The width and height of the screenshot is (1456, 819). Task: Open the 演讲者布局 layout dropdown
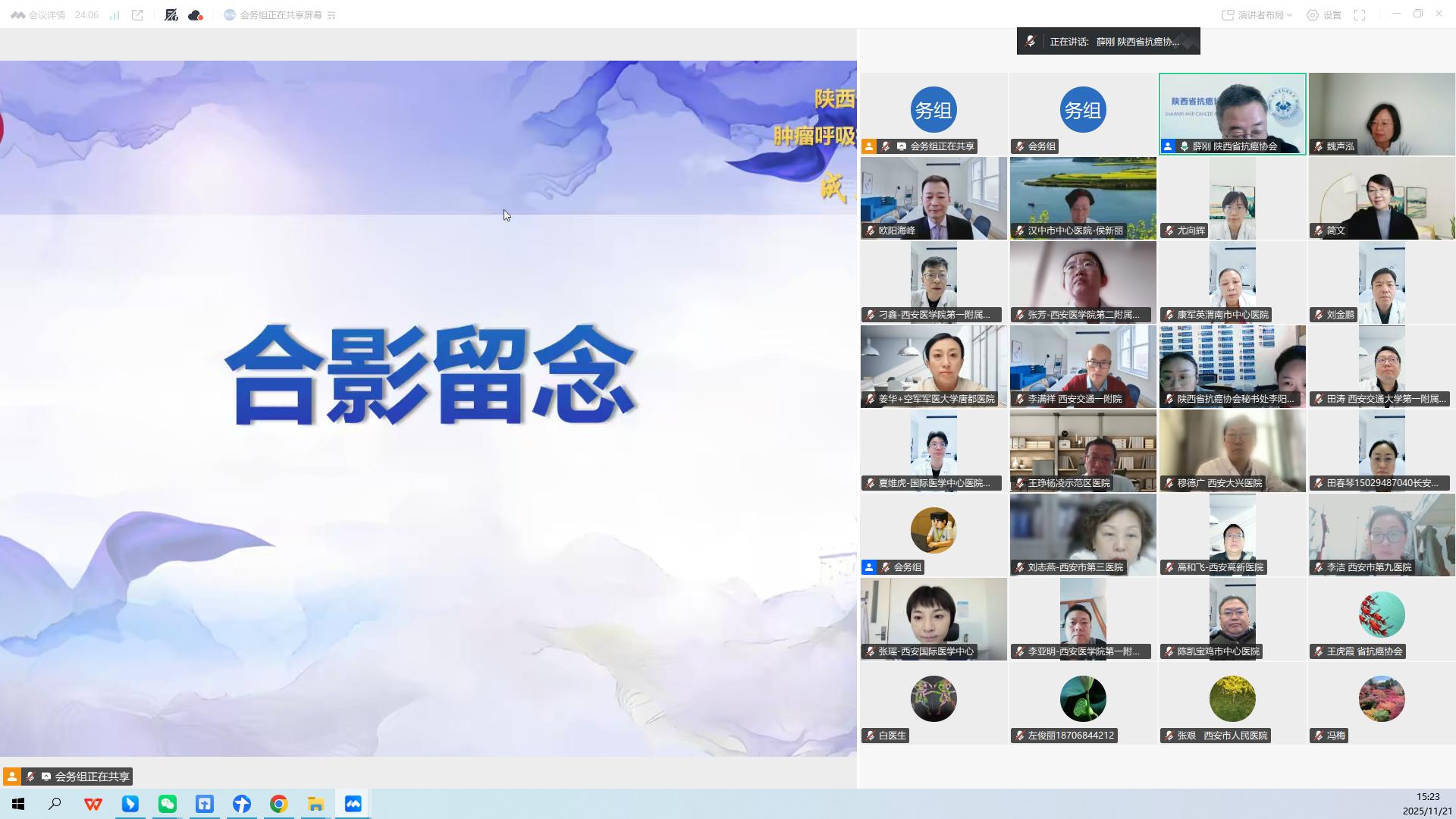pos(1257,15)
